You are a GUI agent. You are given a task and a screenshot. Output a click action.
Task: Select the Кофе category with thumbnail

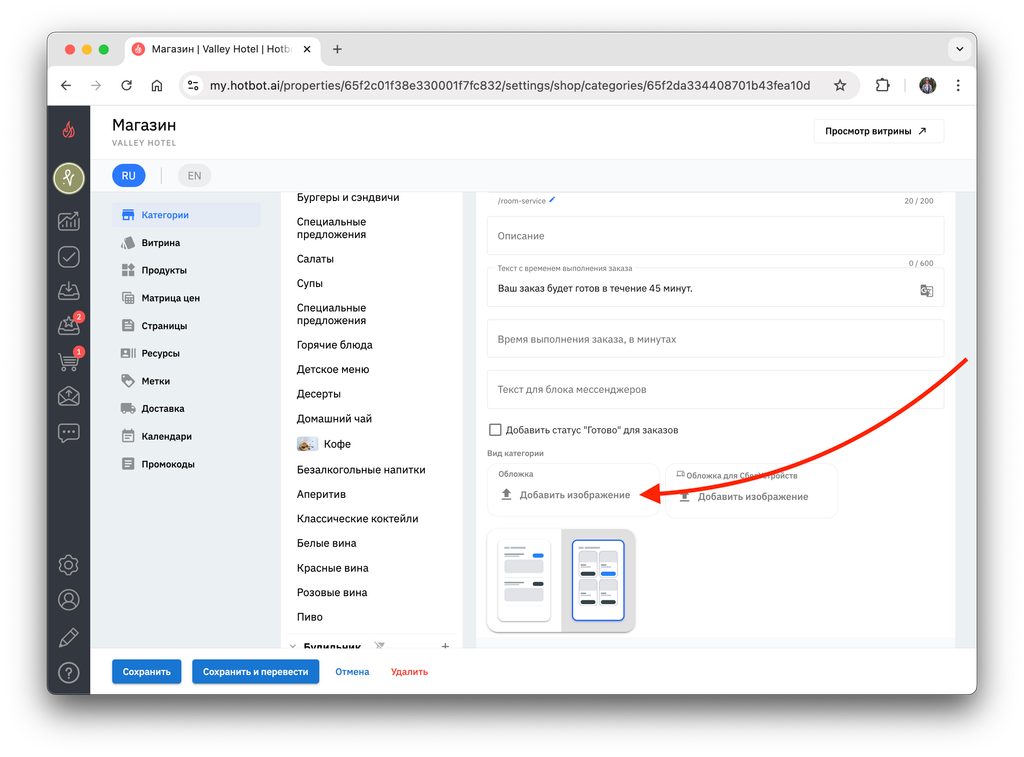(325, 444)
